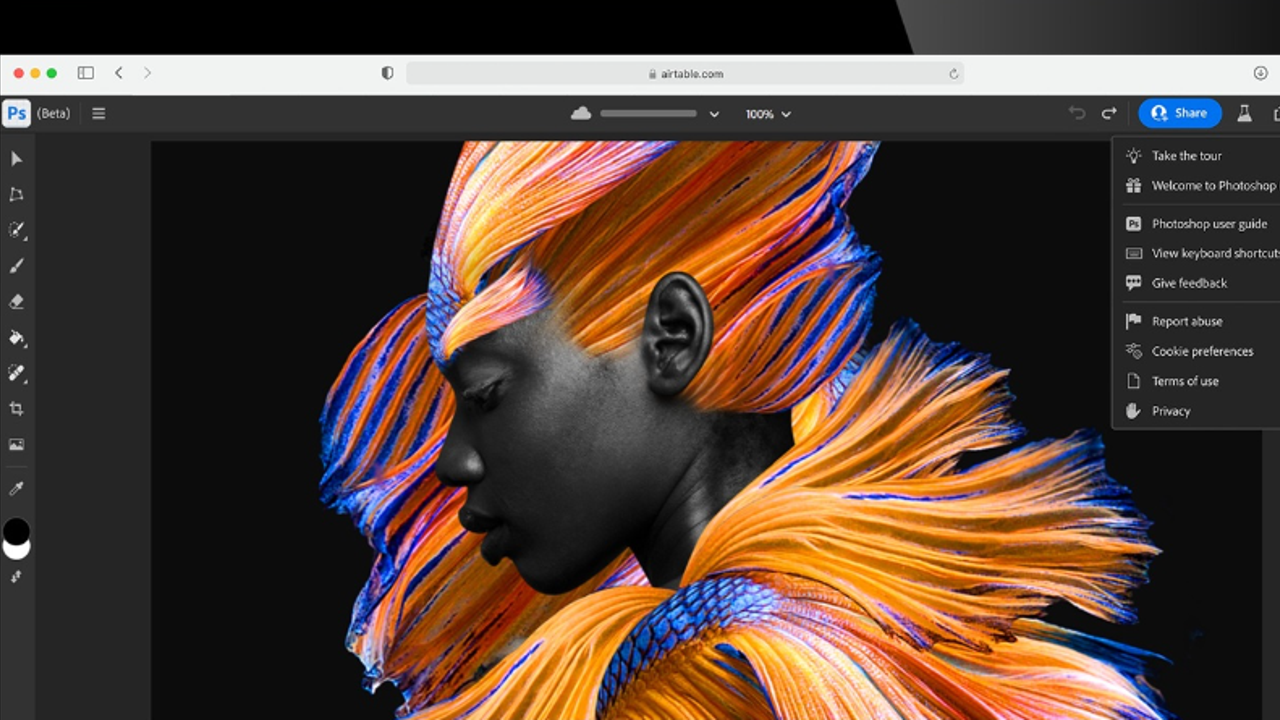Open the zoom level dropdown at 100%

pos(767,113)
